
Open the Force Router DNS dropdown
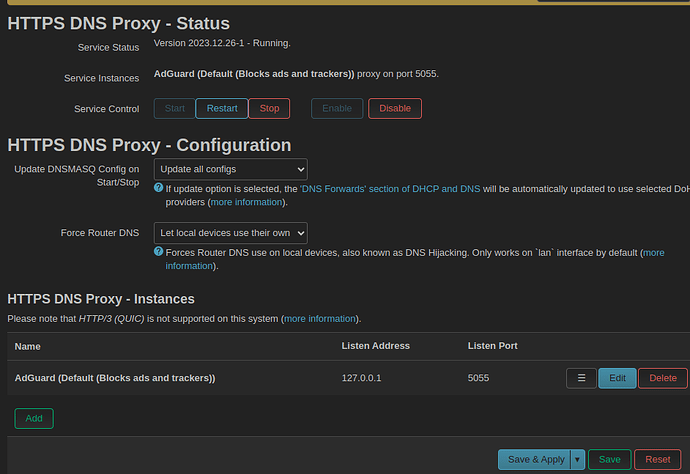pos(231,233)
